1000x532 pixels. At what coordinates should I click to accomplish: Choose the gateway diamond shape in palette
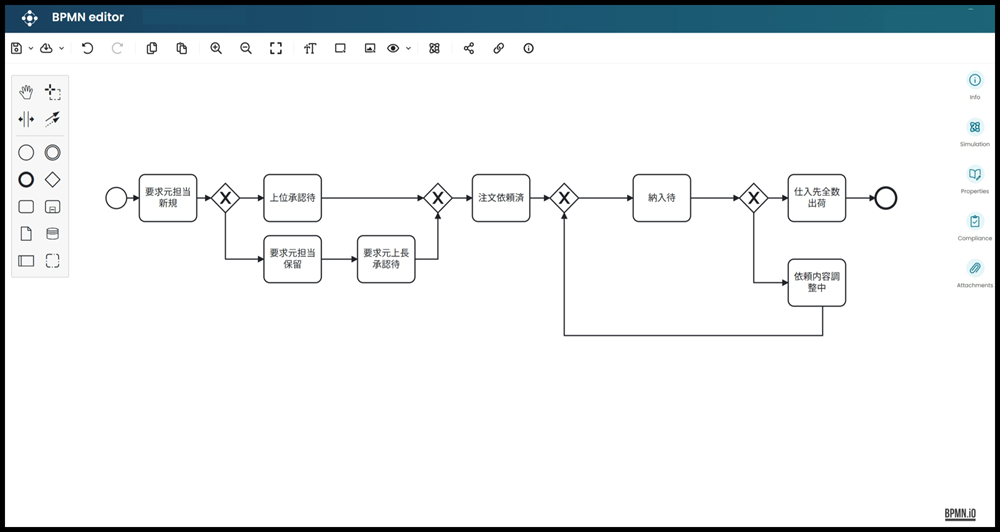(x=53, y=180)
